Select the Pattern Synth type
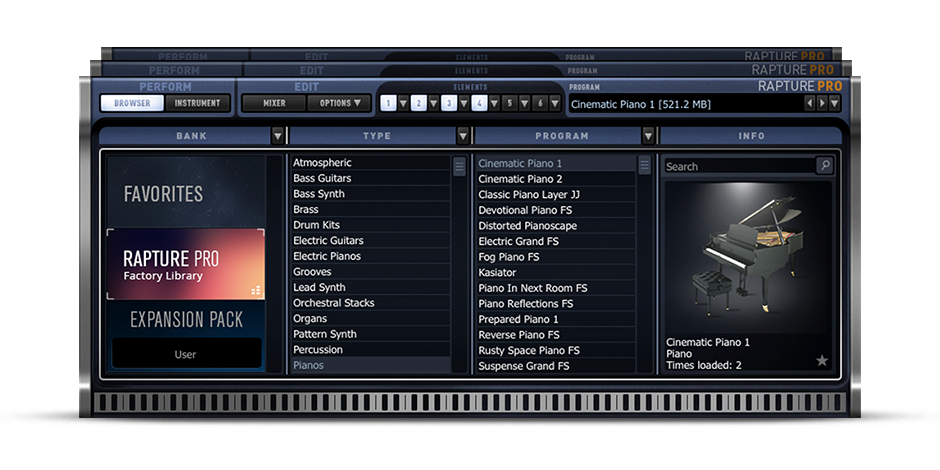This screenshot has height=470, width=940. click(x=370, y=334)
